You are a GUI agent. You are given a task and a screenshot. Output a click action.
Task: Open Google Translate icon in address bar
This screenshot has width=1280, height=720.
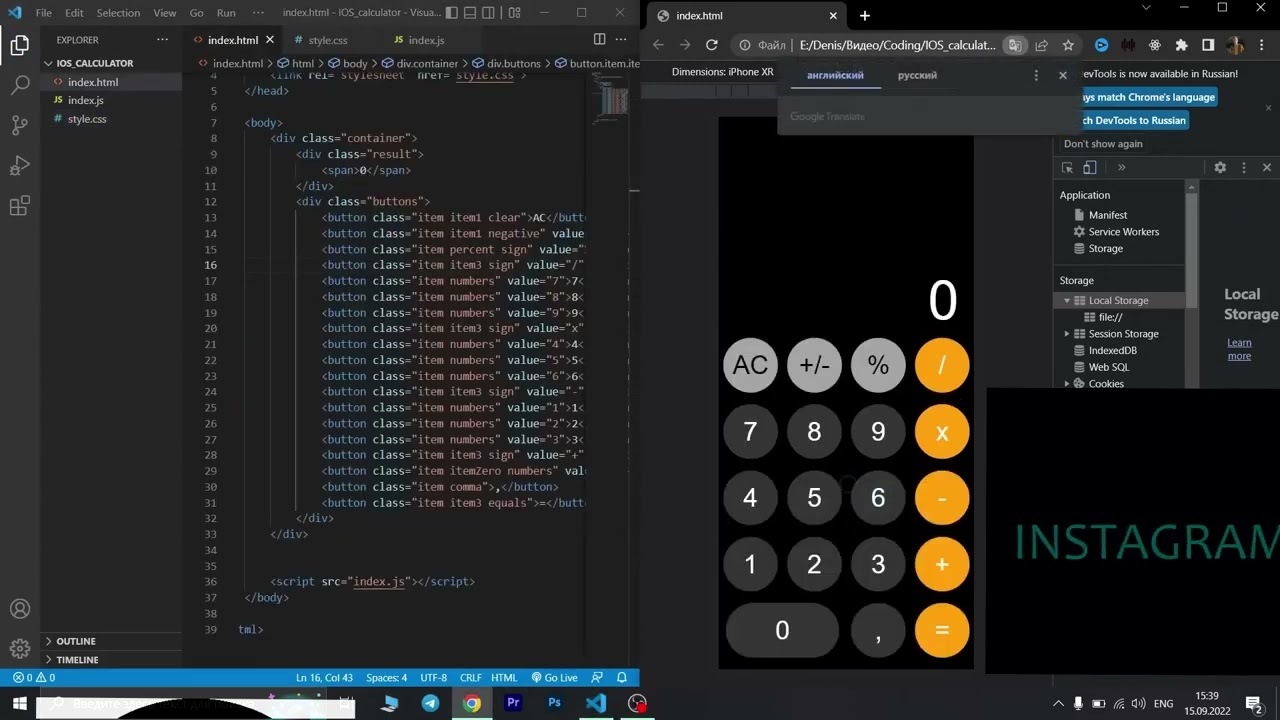(x=1015, y=45)
